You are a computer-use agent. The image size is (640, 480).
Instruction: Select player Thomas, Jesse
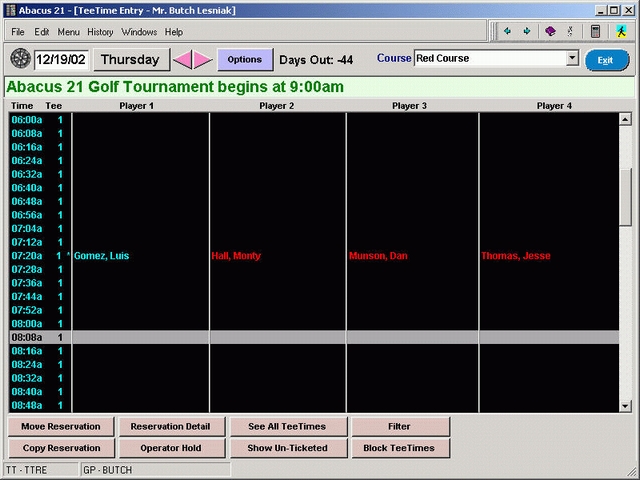pos(516,256)
